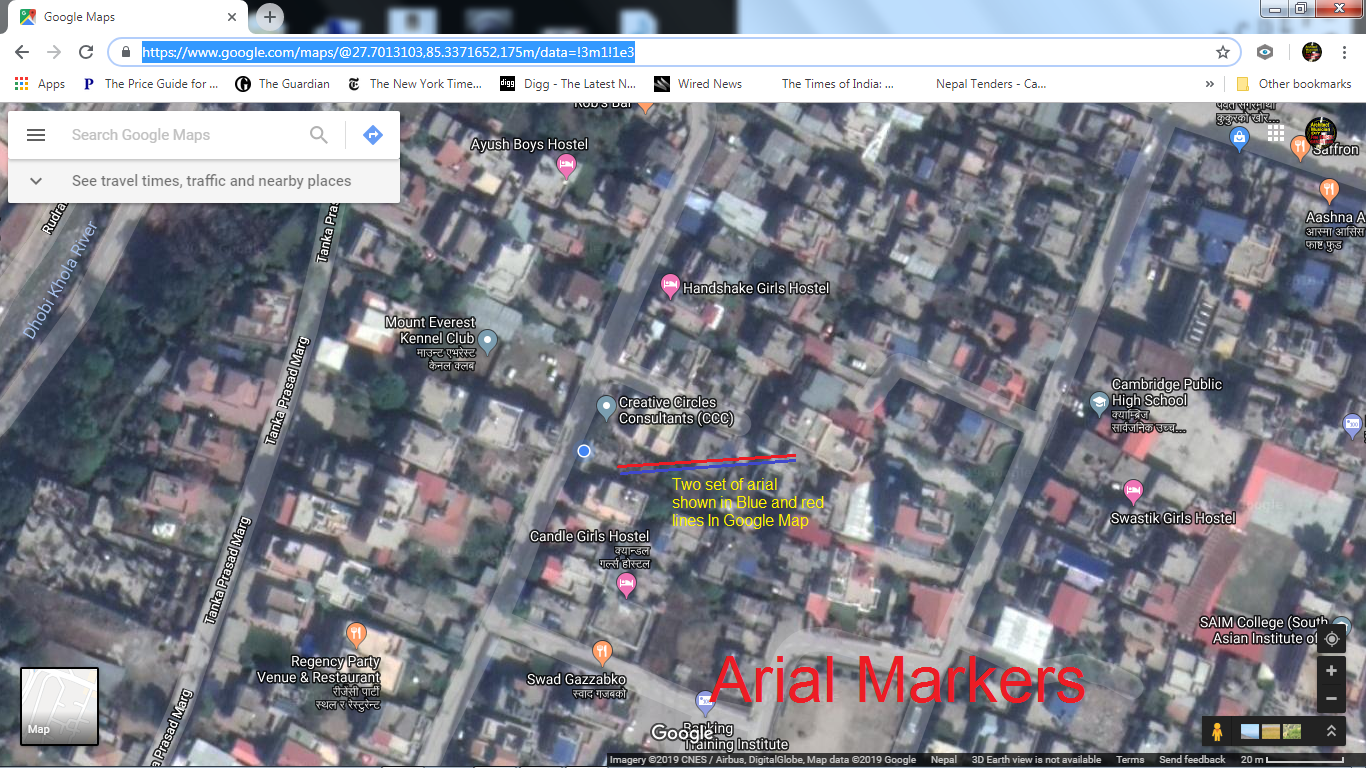Viewport: 1366px width, 768px height.
Task: Click the blue current location dot
Action: click(x=584, y=451)
